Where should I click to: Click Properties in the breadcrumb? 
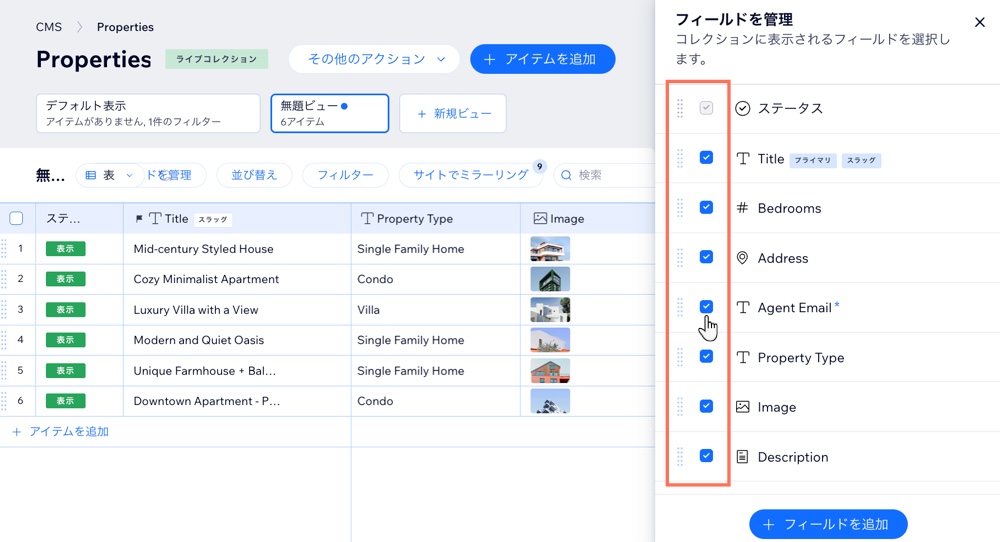click(x=125, y=27)
